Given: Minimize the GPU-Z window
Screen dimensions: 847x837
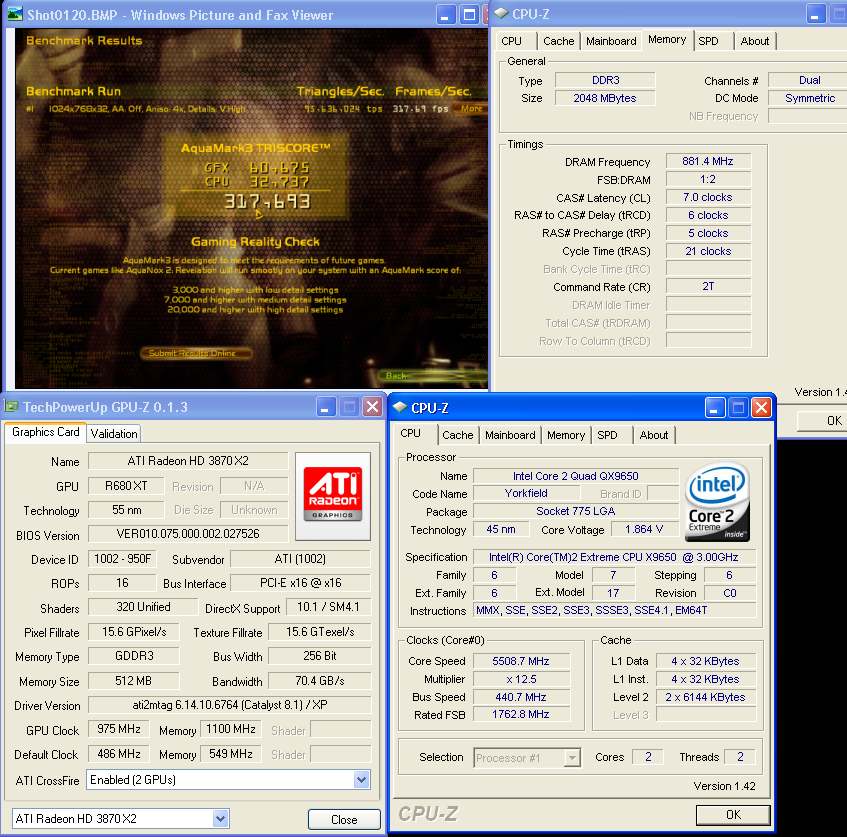Looking at the screenshot, I should (x=325, y=407).
